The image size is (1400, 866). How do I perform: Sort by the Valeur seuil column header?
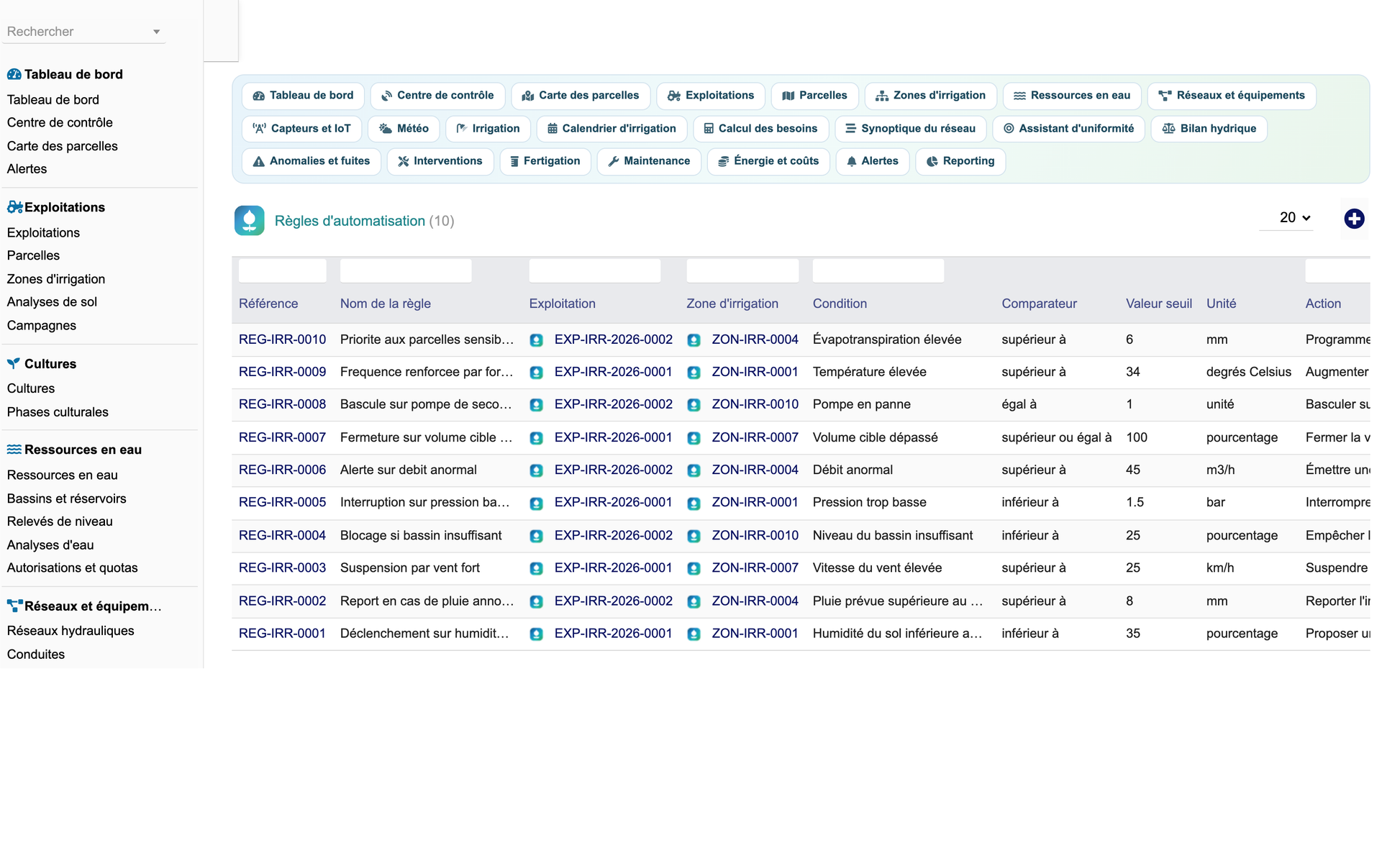click(x=1158, y=304)
